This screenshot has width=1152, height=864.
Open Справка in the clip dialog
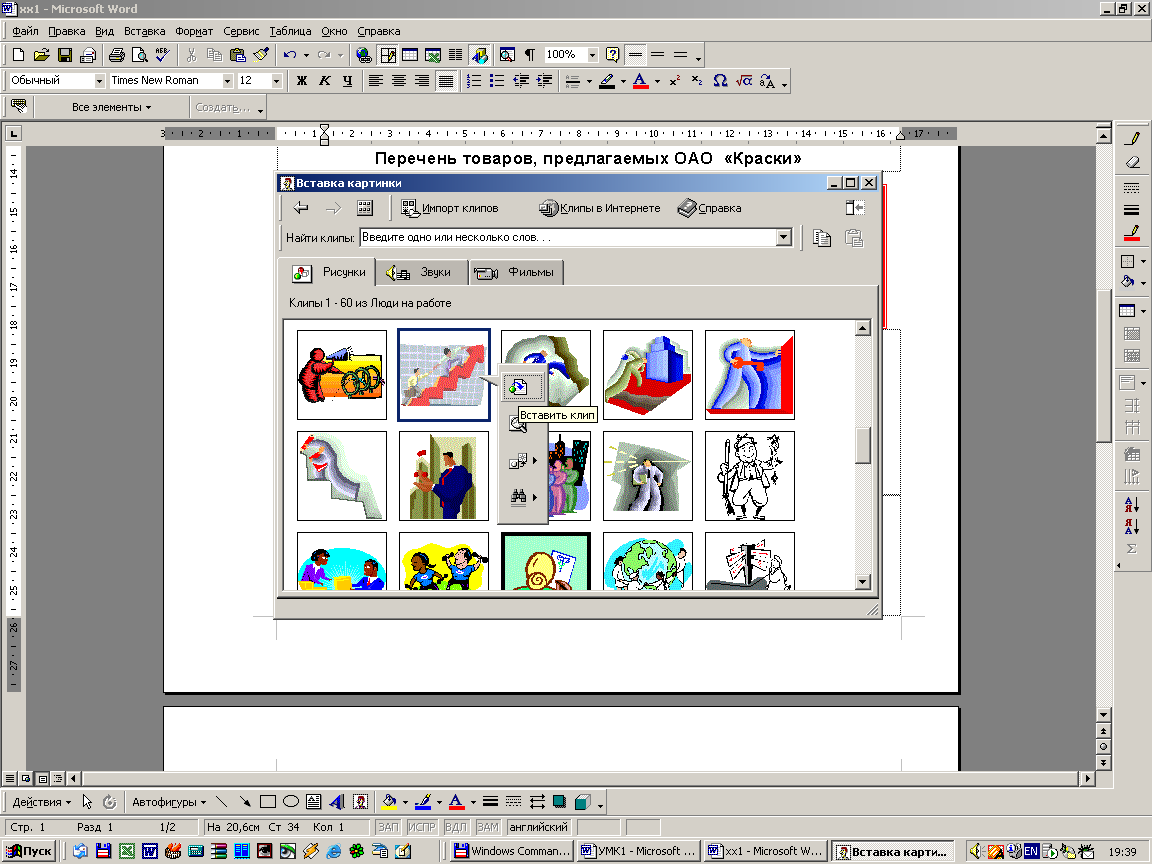710,209
